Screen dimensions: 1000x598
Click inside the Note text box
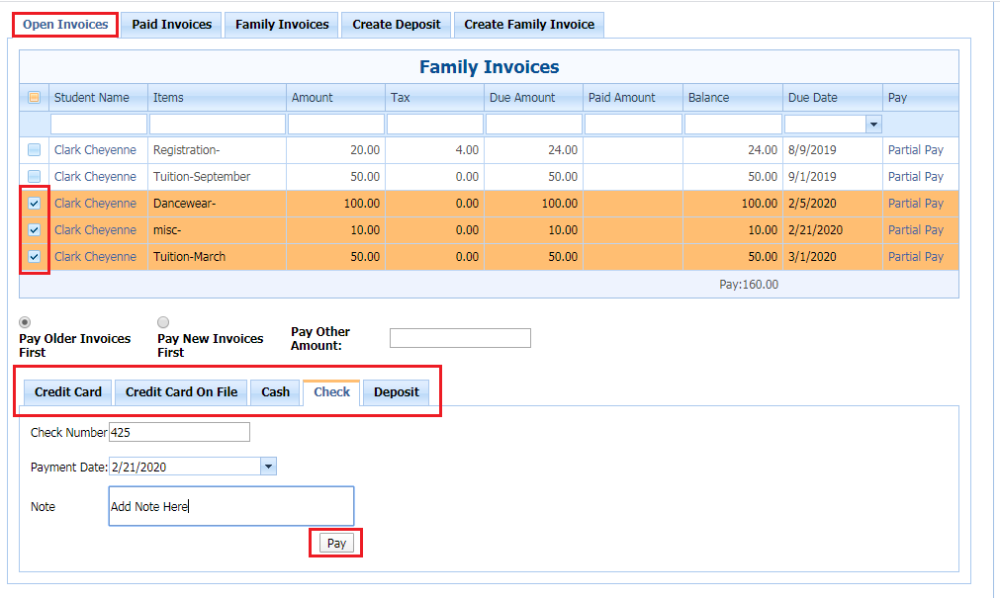[230, 506]
